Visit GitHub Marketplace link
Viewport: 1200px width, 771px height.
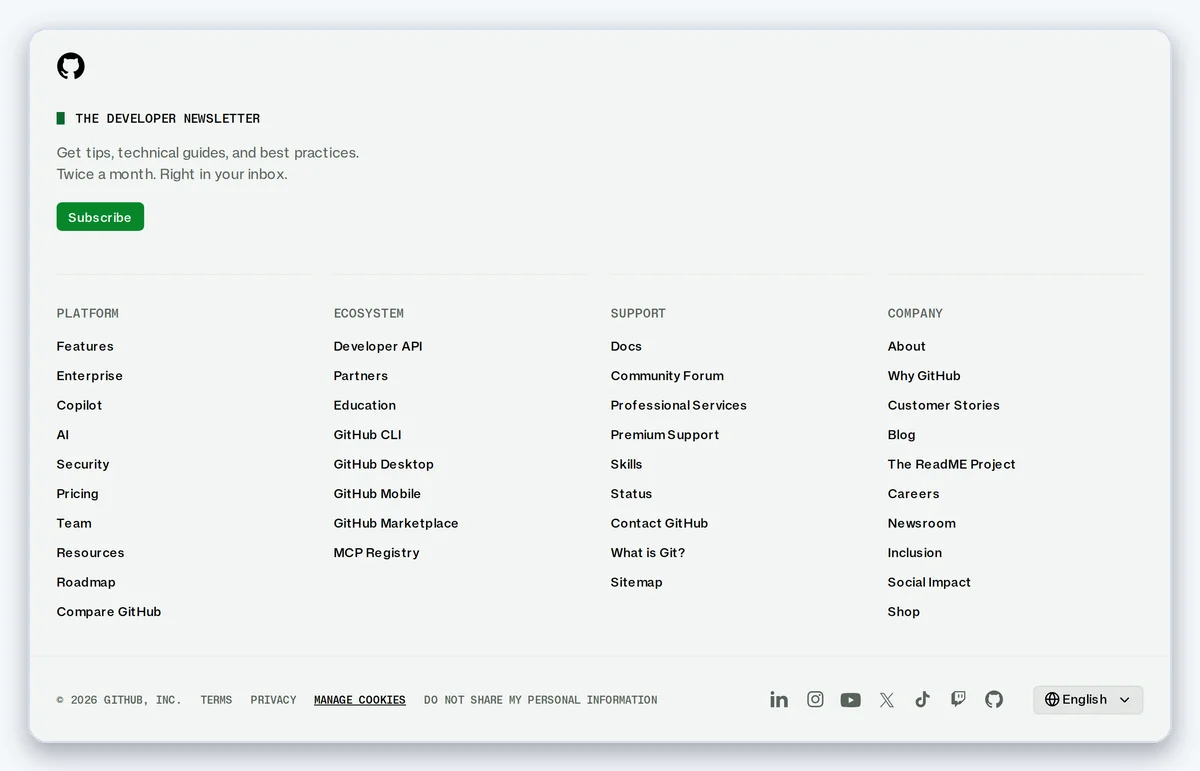click(396, 523)
